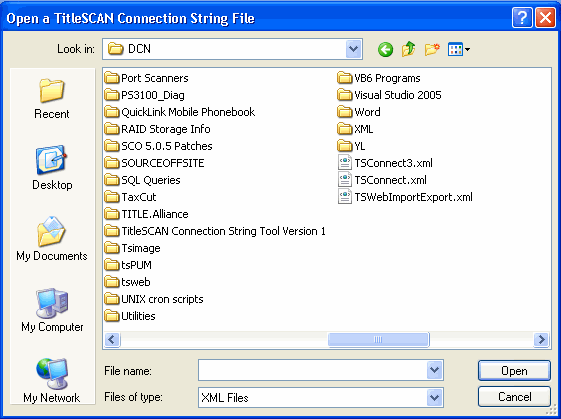The image size is (561, 419).
Task: Click the Help question mark button
Action: click(x=522, y=18)
